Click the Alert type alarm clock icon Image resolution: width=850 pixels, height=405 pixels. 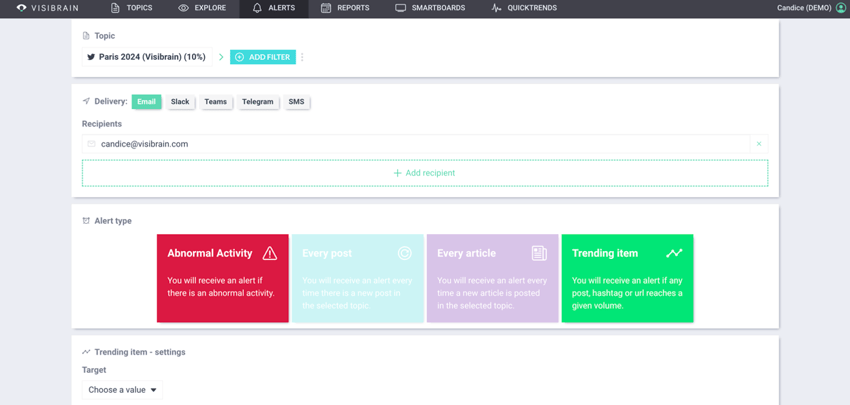pos(86,221)
